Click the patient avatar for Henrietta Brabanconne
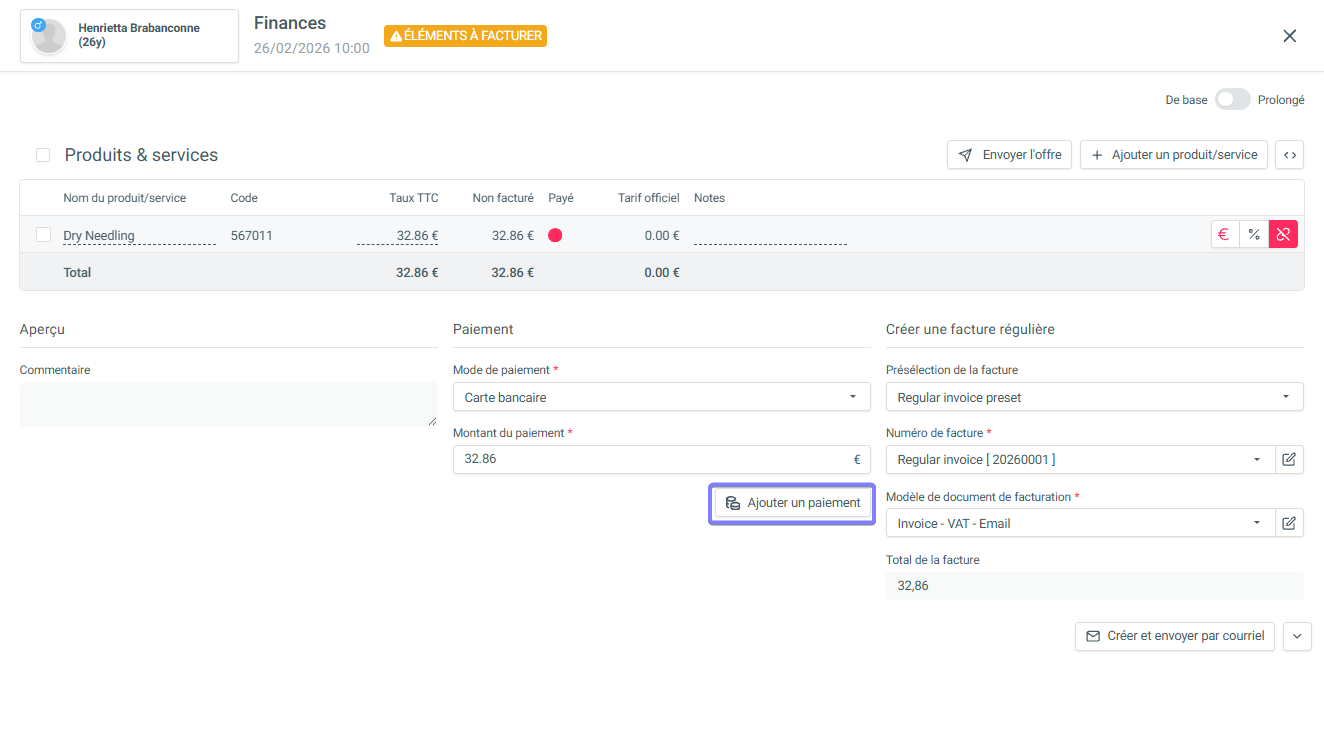This screenshot has height=741, width=1324. click(x=49, y=36)
